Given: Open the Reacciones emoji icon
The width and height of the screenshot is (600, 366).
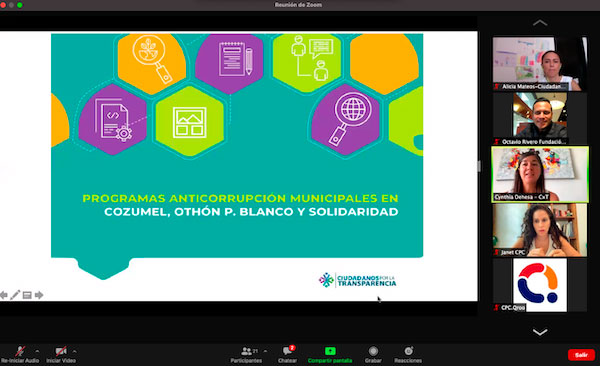Looking at the screenshot, I should (408, 351).
